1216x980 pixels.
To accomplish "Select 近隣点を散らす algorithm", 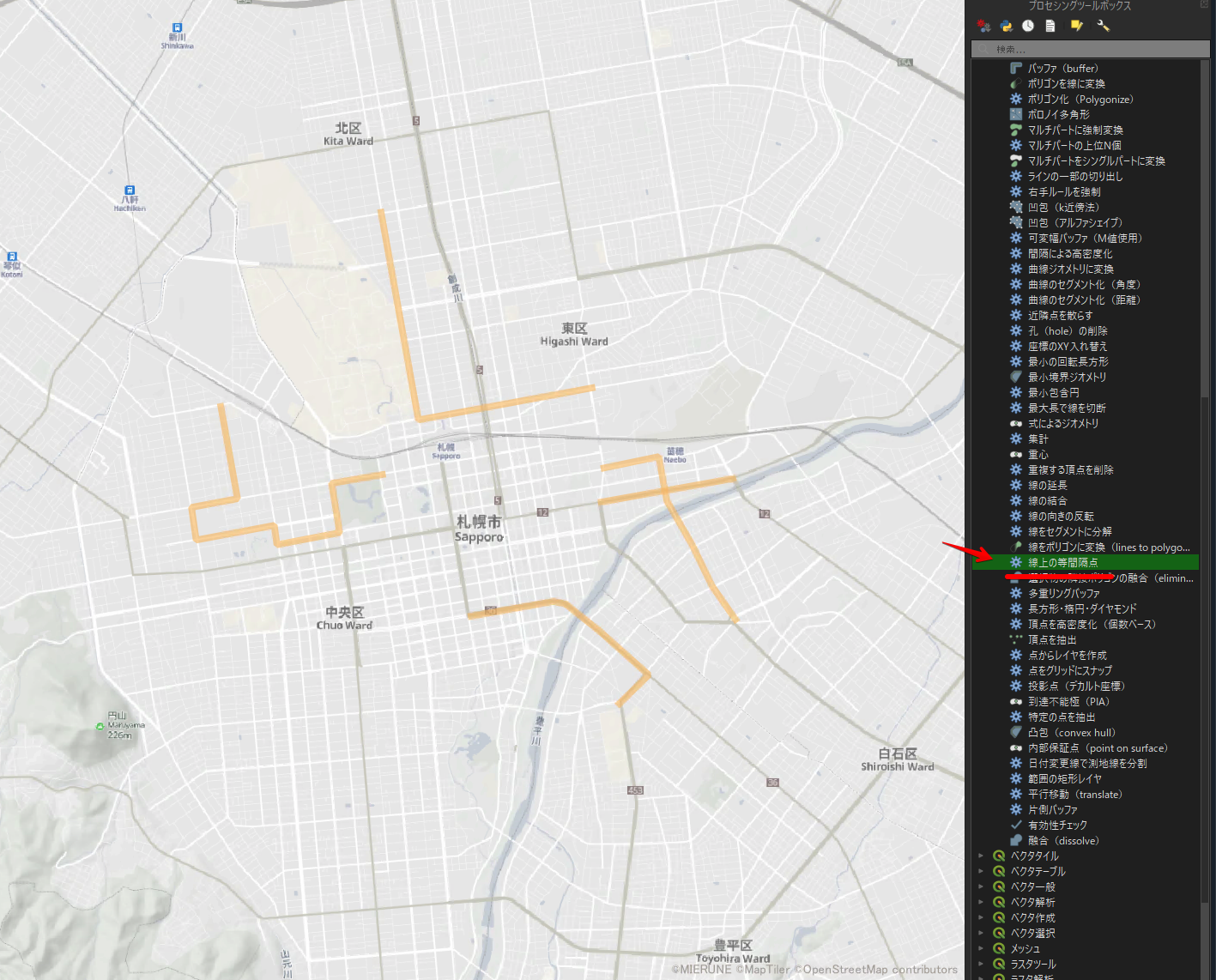I will click(x=1061, y=315).
